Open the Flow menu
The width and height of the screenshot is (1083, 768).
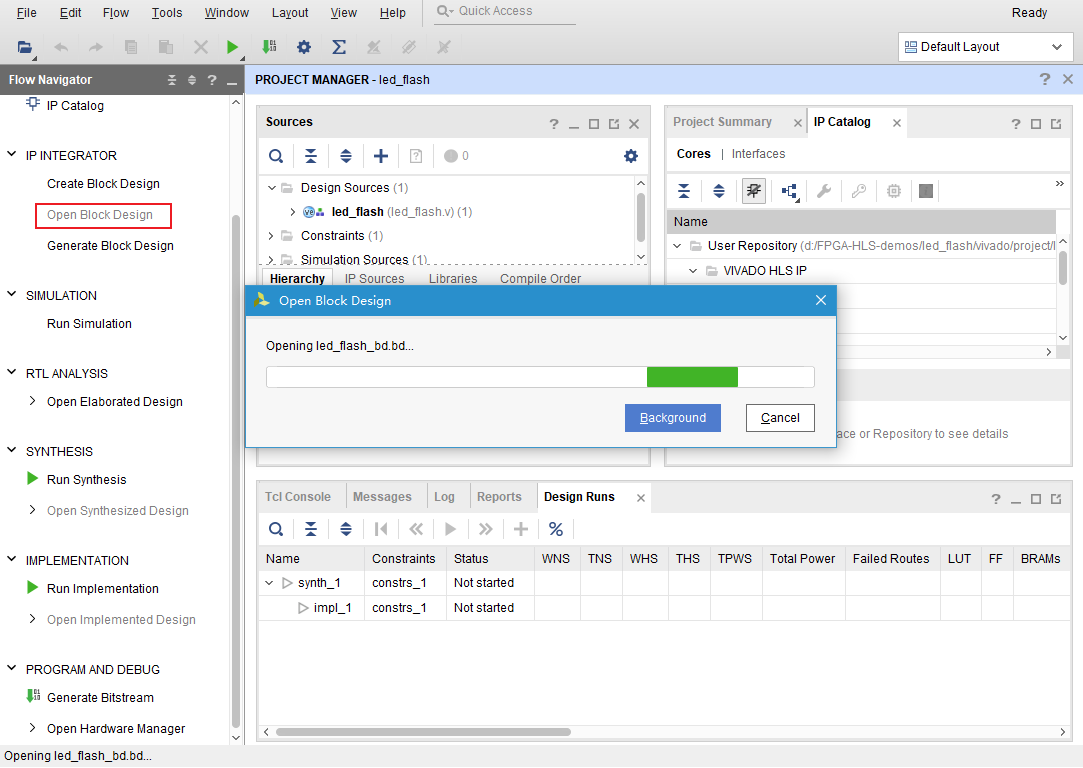pyautogui.click(x=116, y=13)
